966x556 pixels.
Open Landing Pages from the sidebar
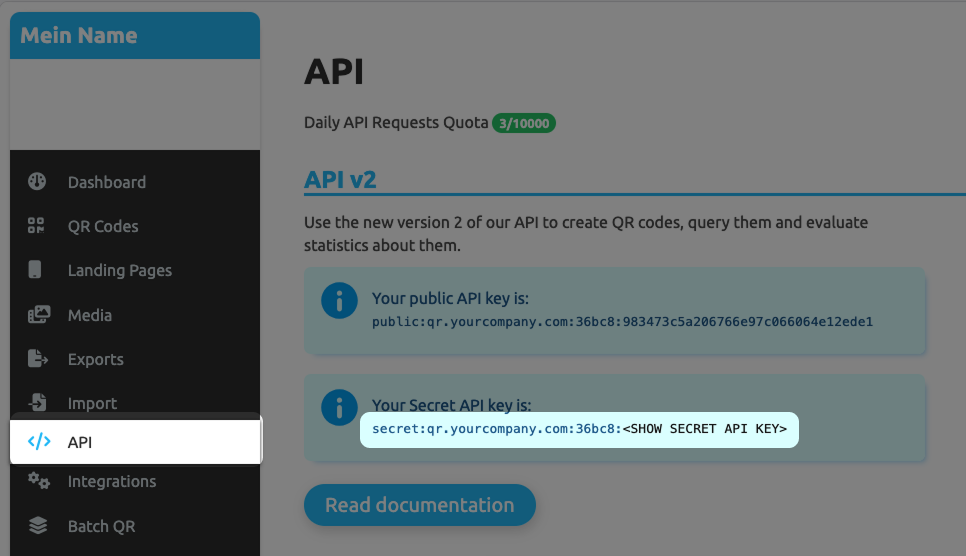tap(135, 270)
